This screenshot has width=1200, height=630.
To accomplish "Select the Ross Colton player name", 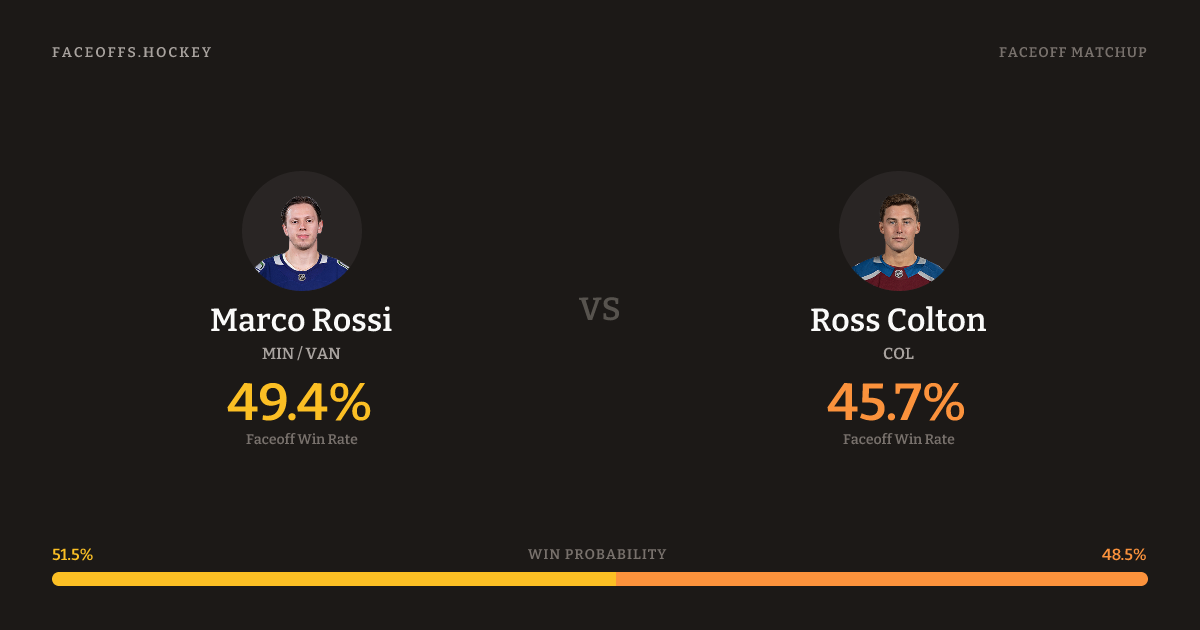I will (x=898, y=320).
